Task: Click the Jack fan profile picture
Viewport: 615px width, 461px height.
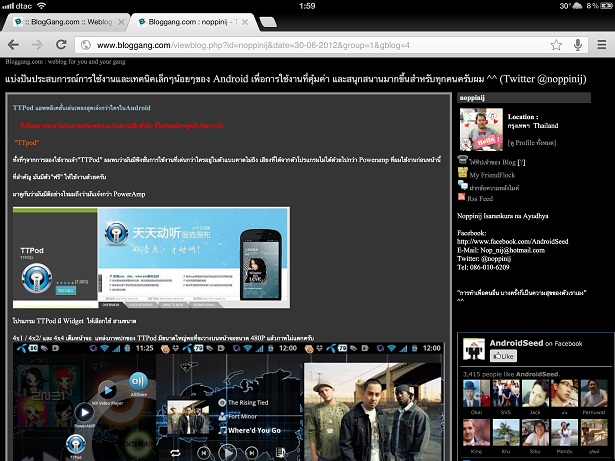Action: (535, 393)
